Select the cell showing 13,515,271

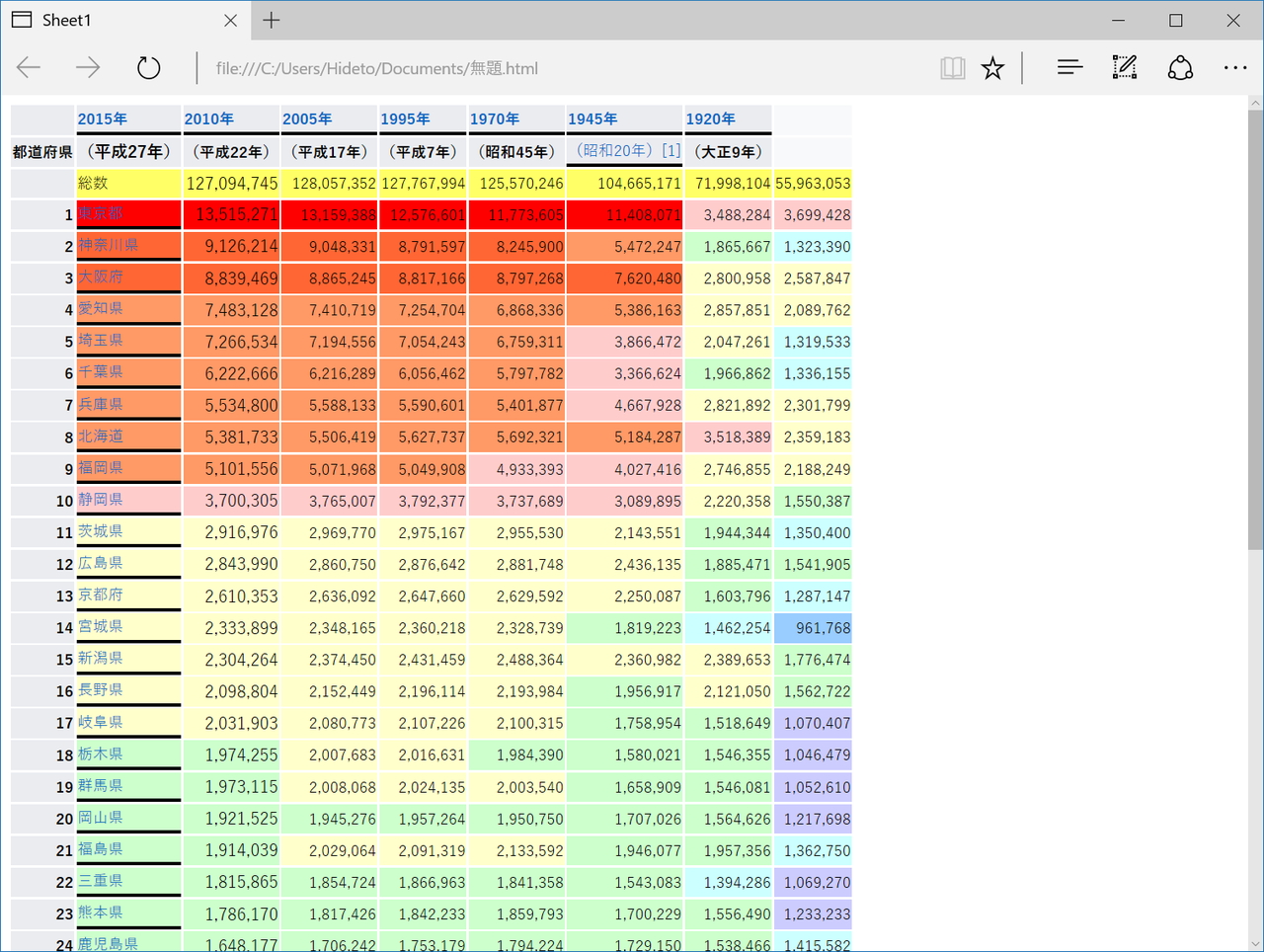pyautogui.click(x=231, y=215)
